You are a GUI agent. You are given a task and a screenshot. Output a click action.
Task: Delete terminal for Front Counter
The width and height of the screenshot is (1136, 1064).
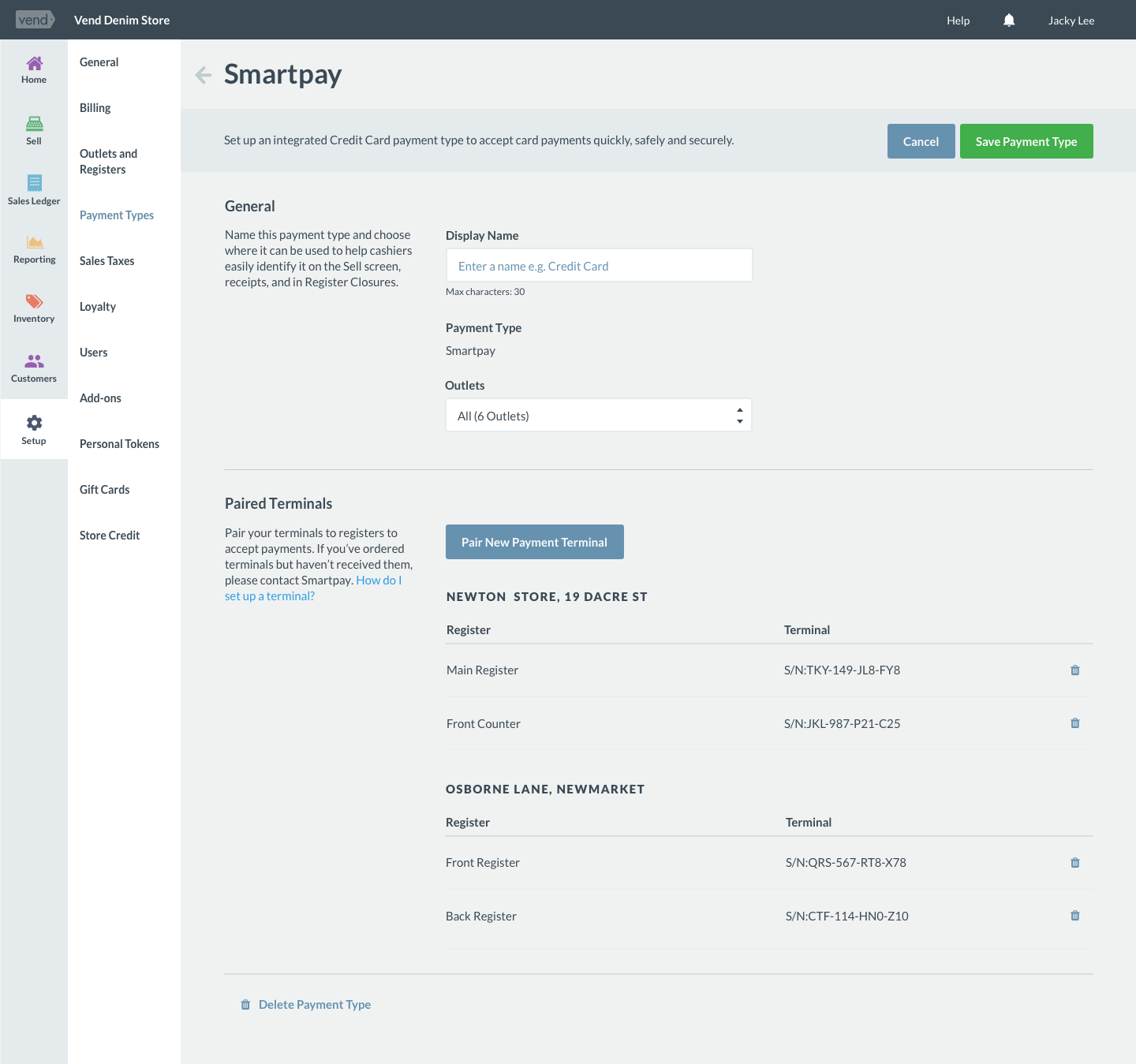click(x=1075, y=723)
